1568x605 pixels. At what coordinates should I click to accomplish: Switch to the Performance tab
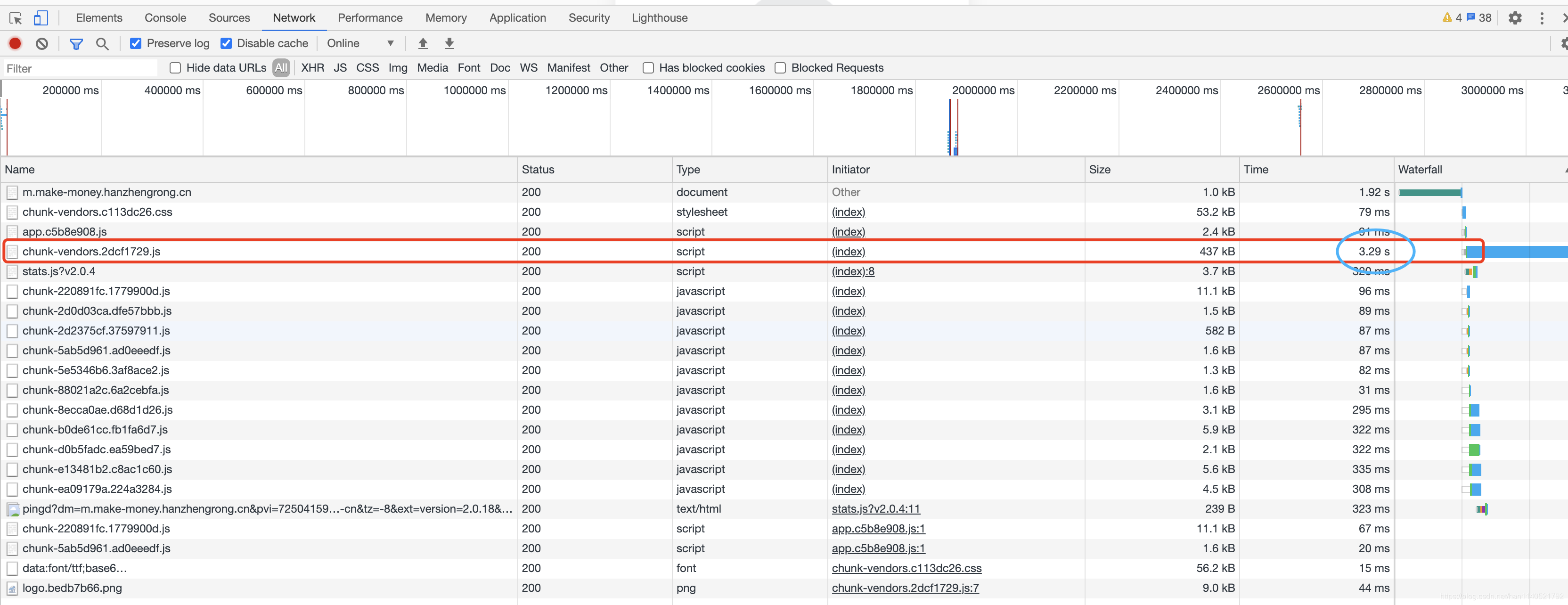(x=369, y=17)
